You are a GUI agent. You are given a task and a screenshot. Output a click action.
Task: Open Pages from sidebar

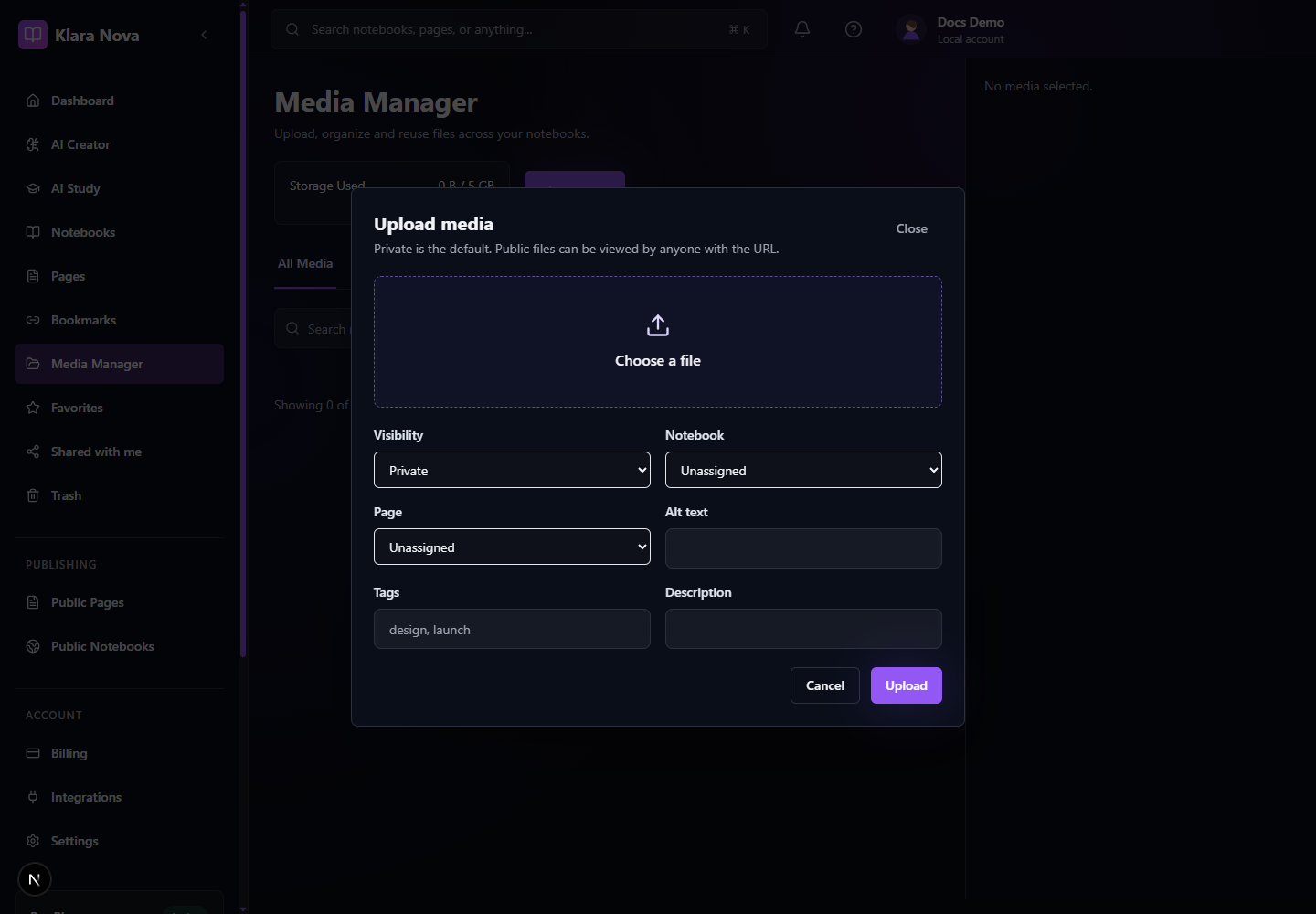point(119,276)
